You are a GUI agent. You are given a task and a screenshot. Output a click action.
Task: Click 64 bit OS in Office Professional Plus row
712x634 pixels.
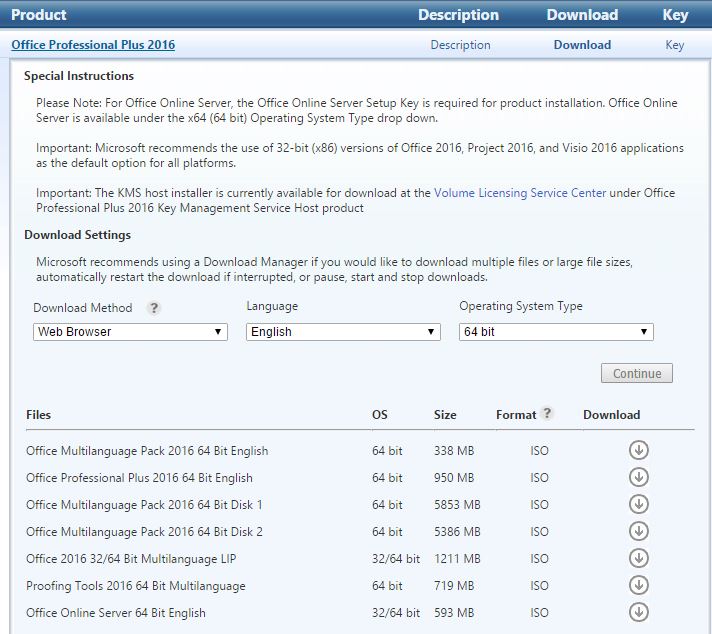click(x=387, y=478)
